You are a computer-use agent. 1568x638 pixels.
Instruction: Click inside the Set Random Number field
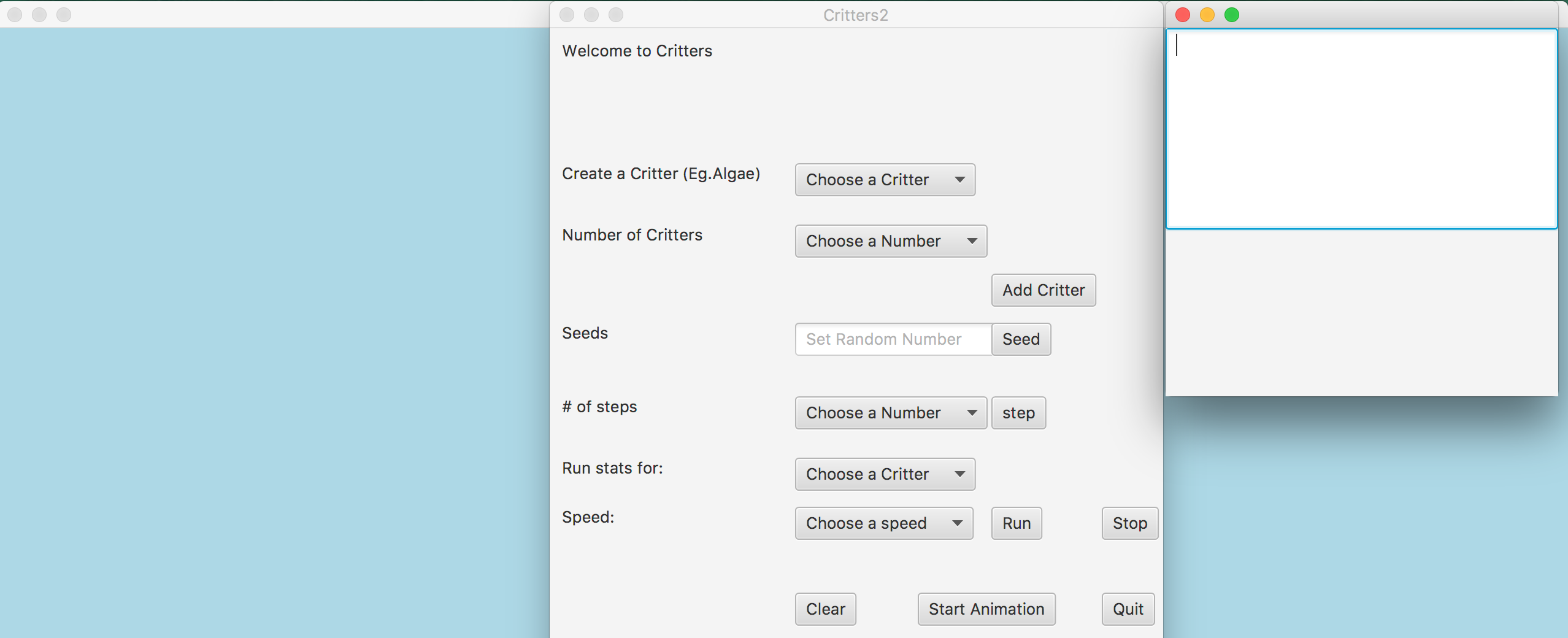(x=890, y=339)
